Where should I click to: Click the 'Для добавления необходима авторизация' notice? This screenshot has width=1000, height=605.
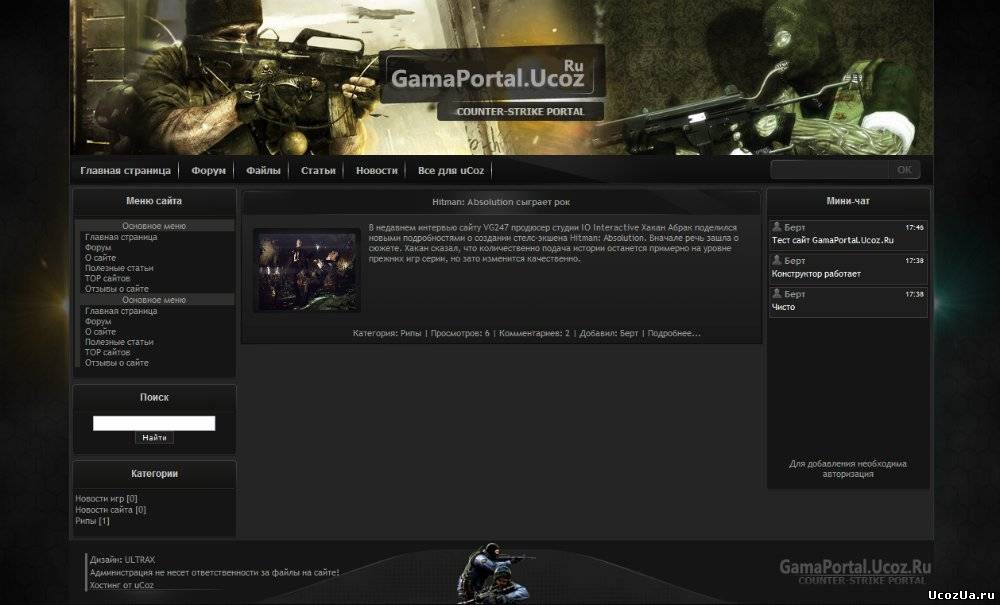848,469
